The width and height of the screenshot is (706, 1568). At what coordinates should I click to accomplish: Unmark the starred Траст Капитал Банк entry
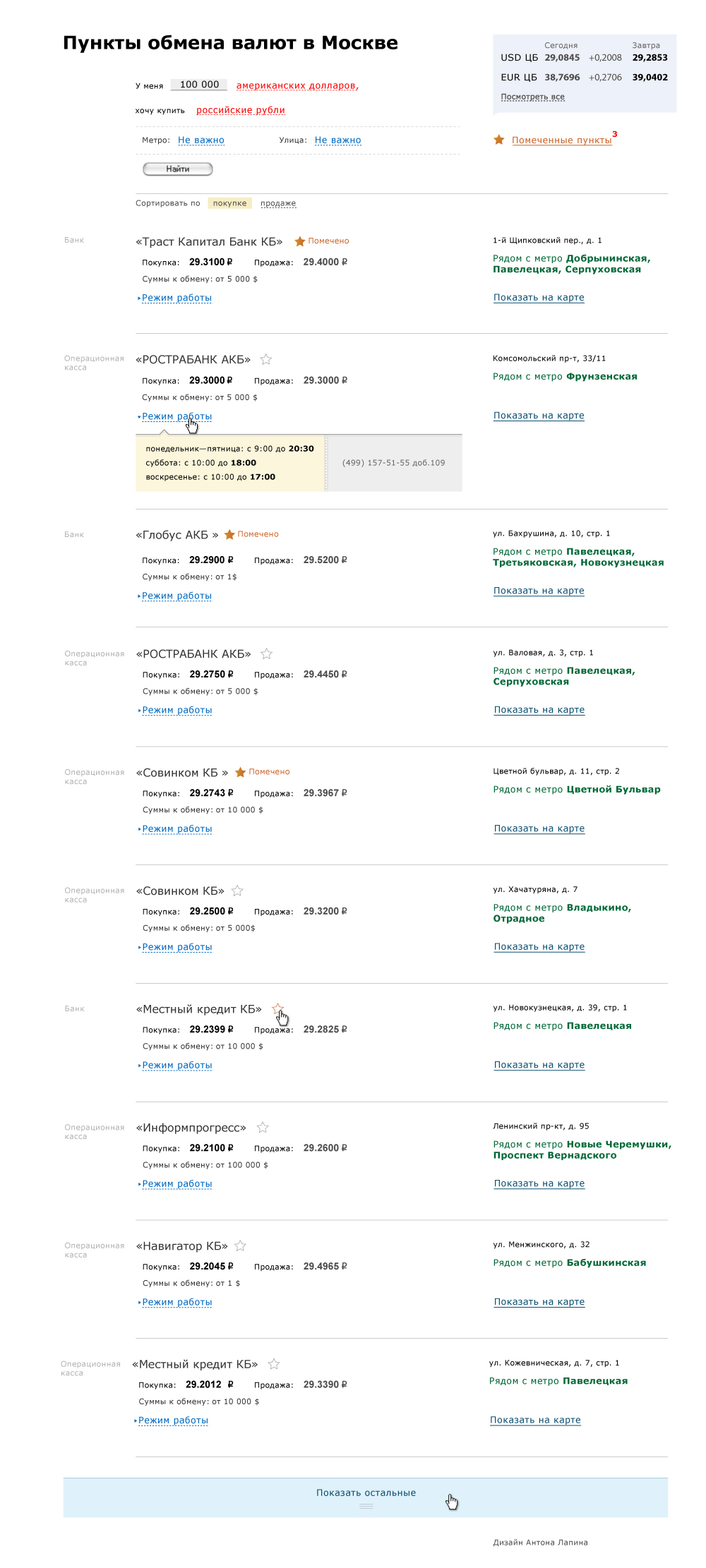[300, 241]
